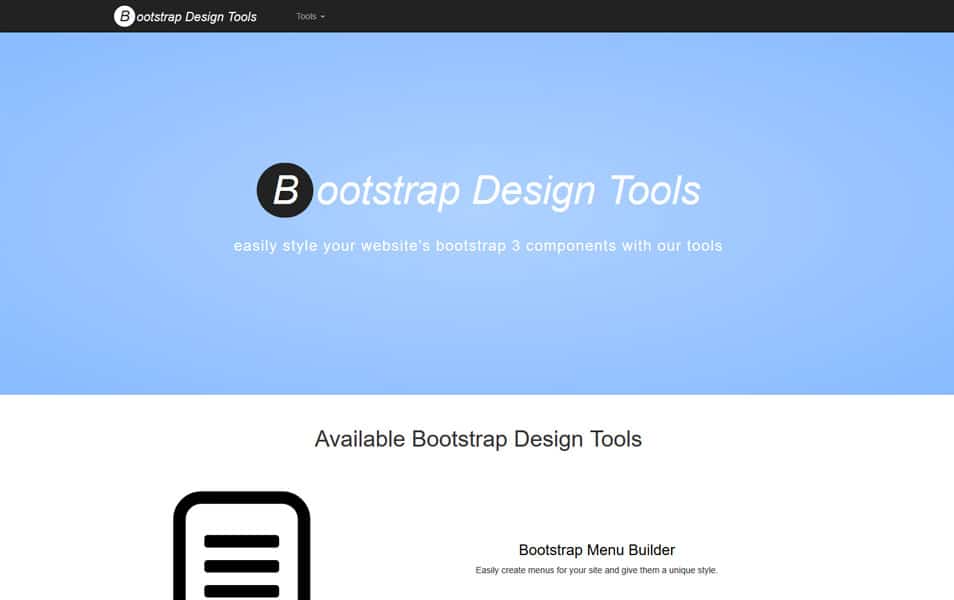The width and height of the screenshot is (954, 600).
Task: Click the bottom stripe of the list icon
Action: [x=240, y=589]
